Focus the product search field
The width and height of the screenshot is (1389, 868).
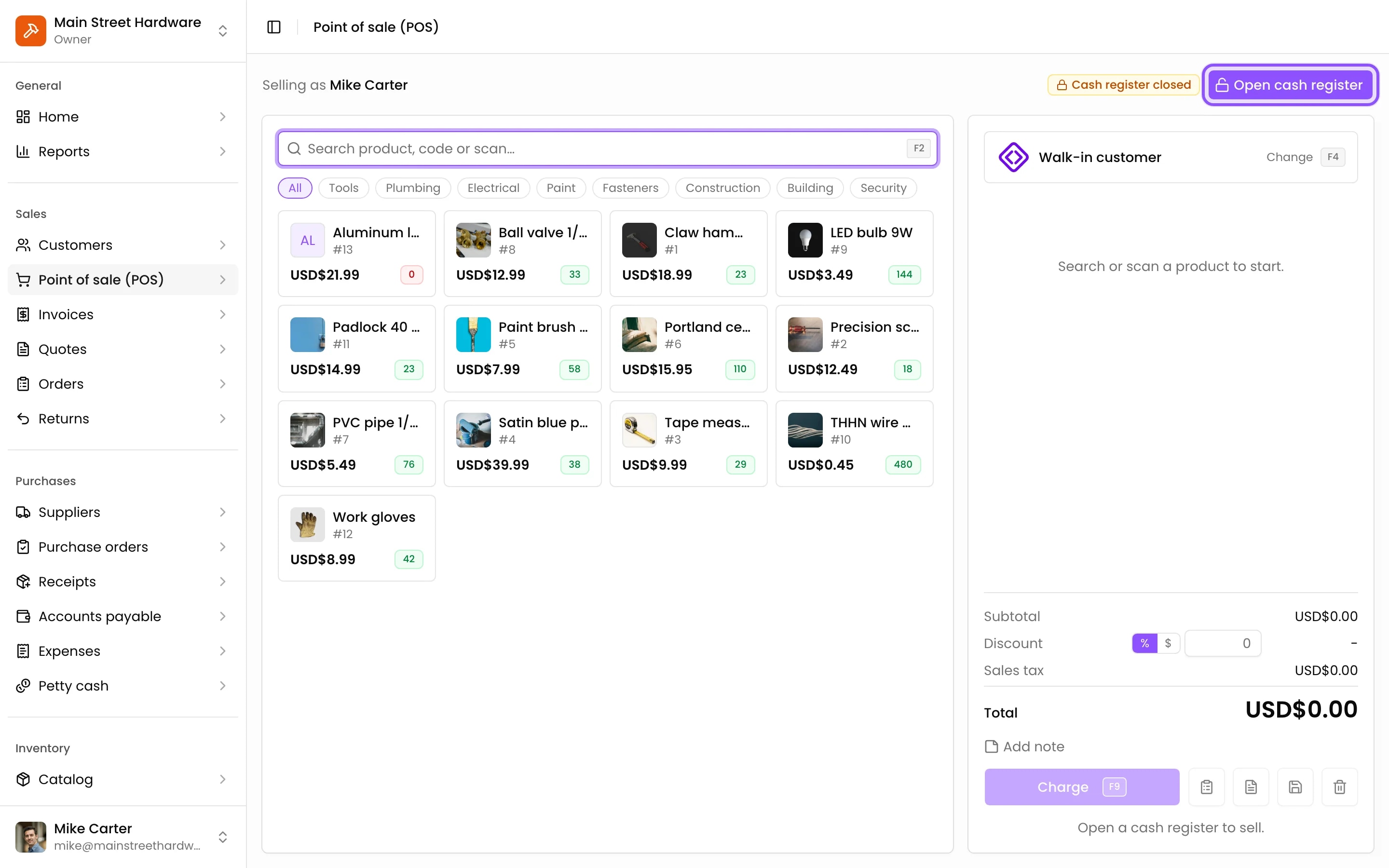[607, 149]
